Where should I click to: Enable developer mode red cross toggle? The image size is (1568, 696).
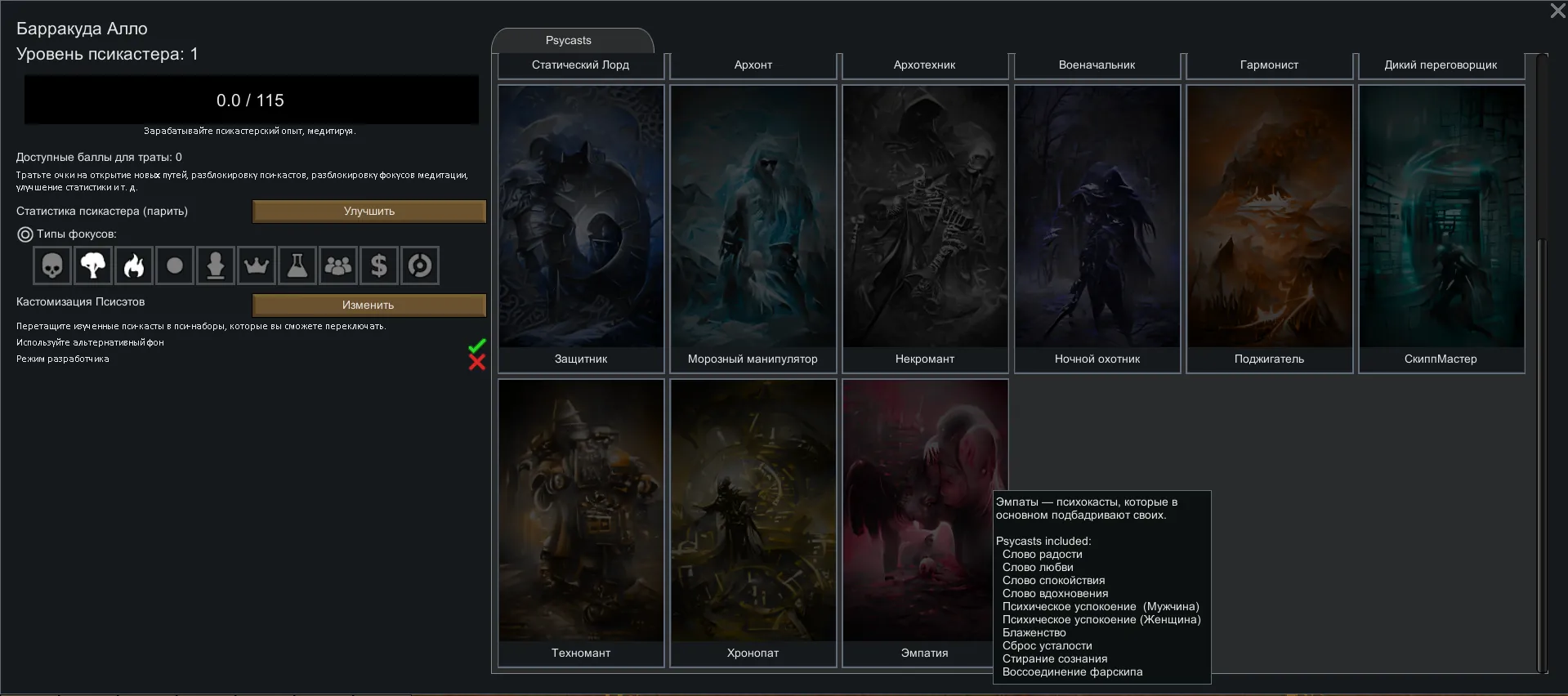pyautogui.click(x=477, y=362)
